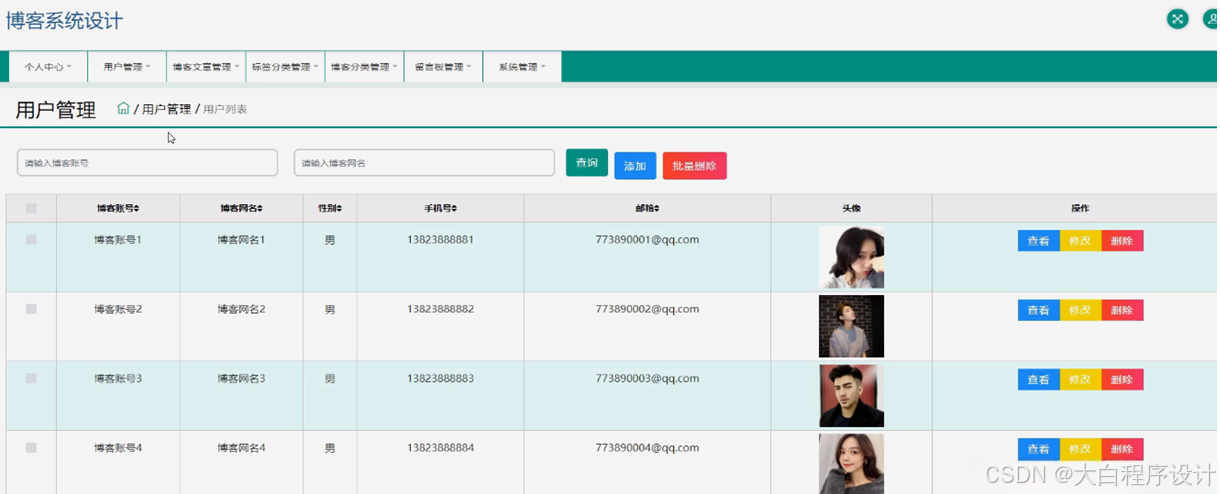
Task: Click the 用户列表 breadcrumb text
Action: [x=225, y=109]
